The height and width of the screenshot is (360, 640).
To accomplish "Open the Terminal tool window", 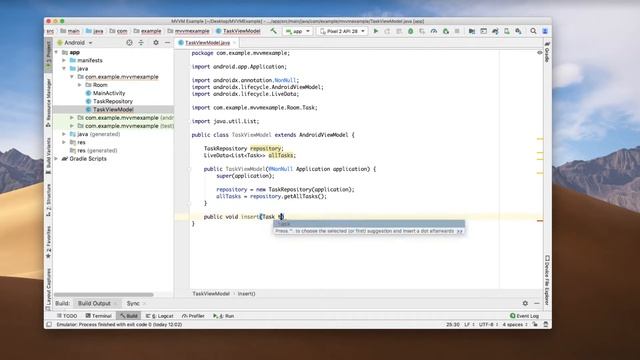I will (x=98, y=316).
